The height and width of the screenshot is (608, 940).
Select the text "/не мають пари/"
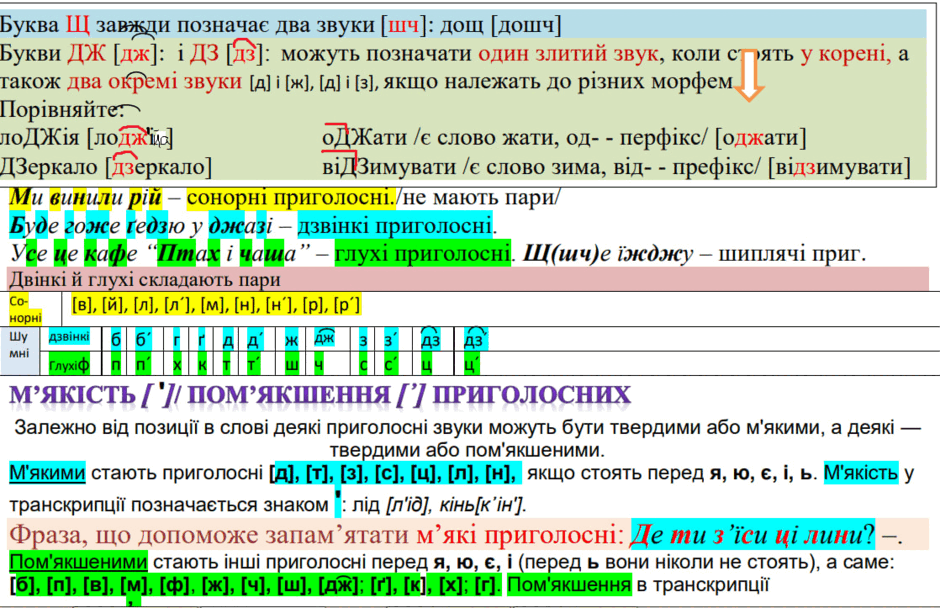pos(478,197)
